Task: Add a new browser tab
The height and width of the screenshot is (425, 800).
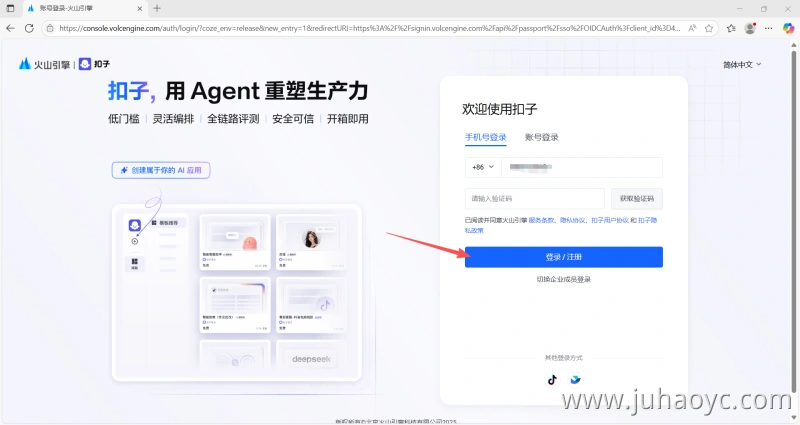Action: 157,8
